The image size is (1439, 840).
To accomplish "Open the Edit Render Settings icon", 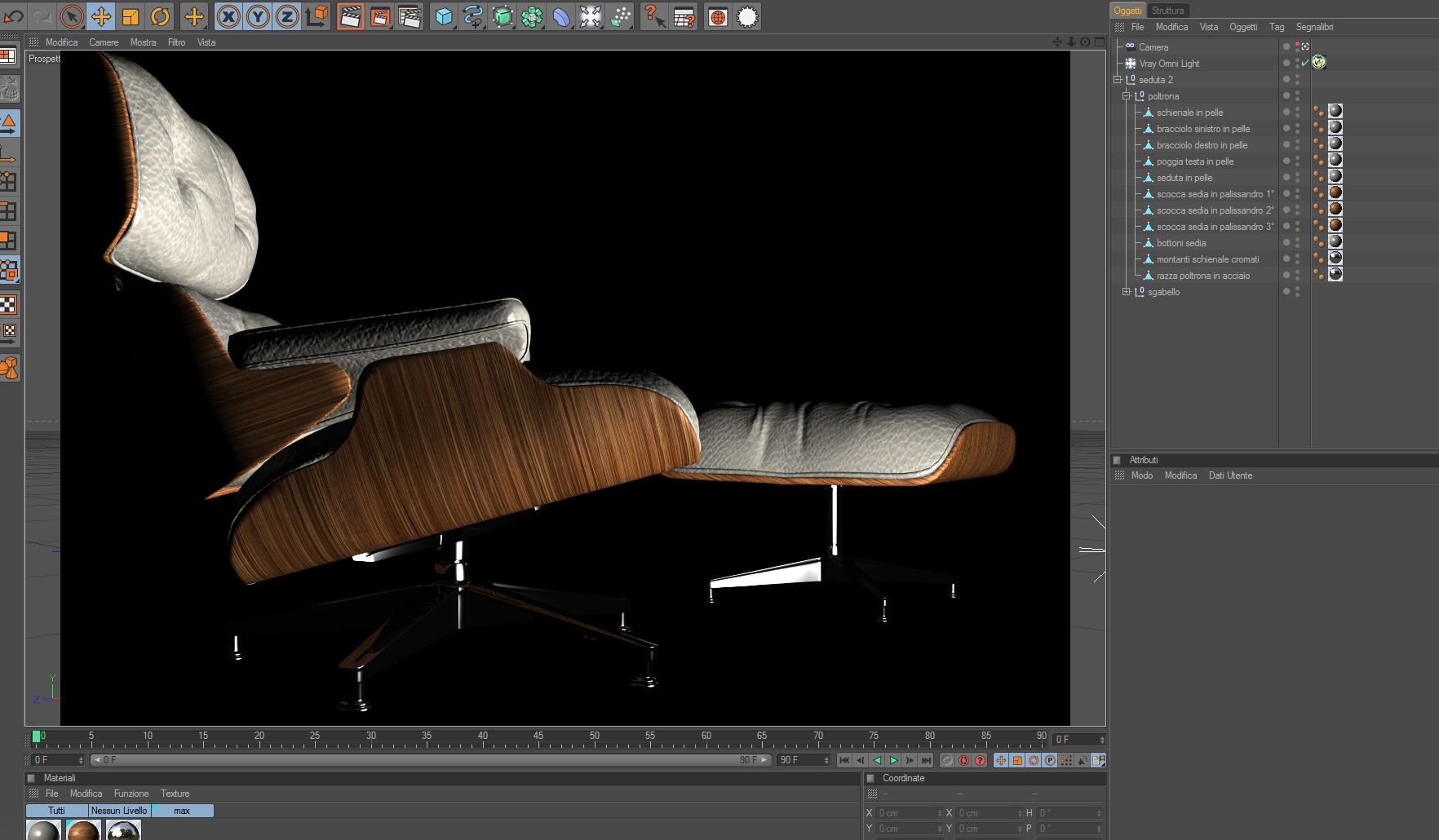I will coord(410,16).
